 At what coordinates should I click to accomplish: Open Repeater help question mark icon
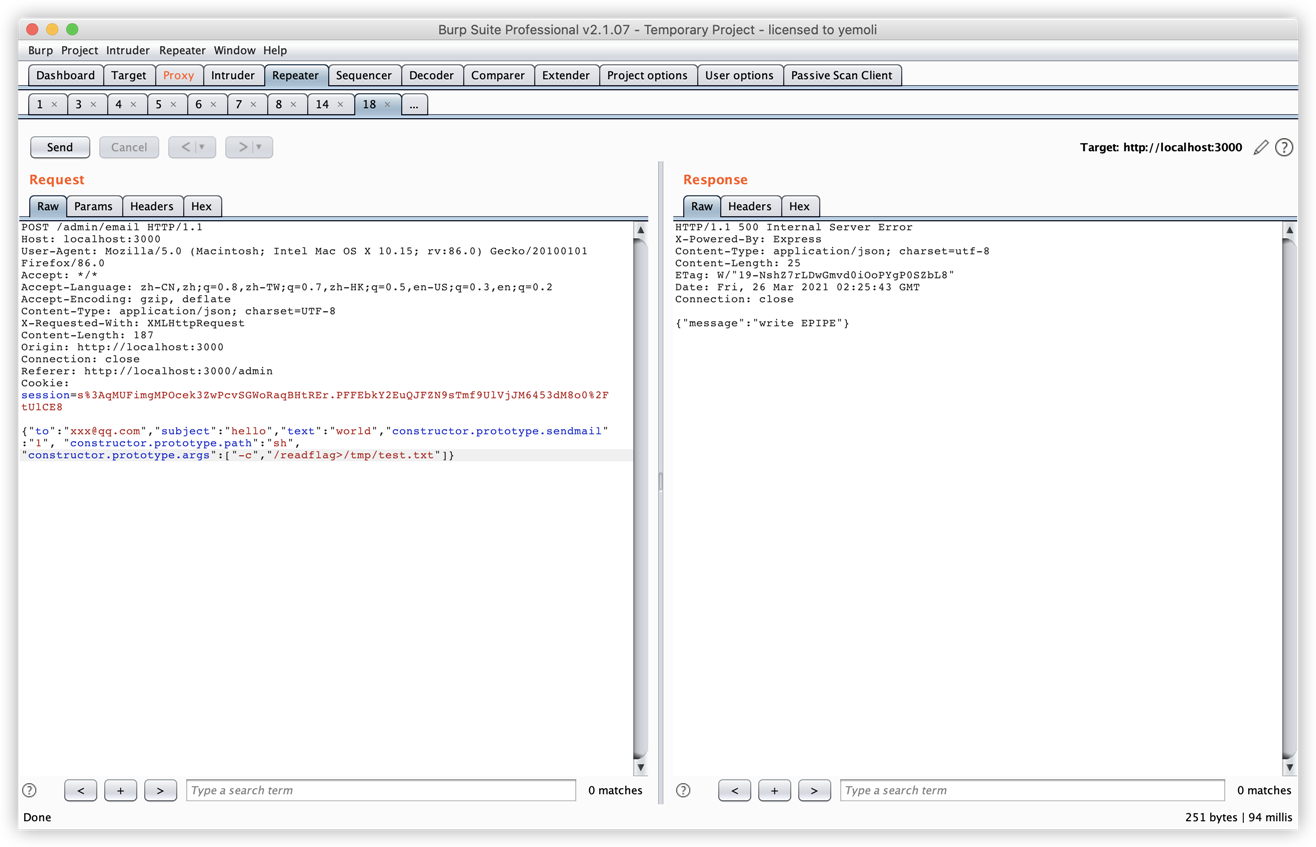(1284, 147)
